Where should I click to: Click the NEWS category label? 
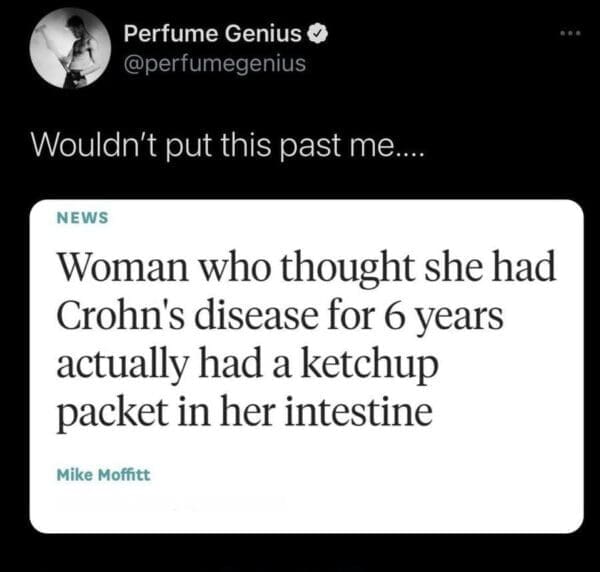click(83, 218)
